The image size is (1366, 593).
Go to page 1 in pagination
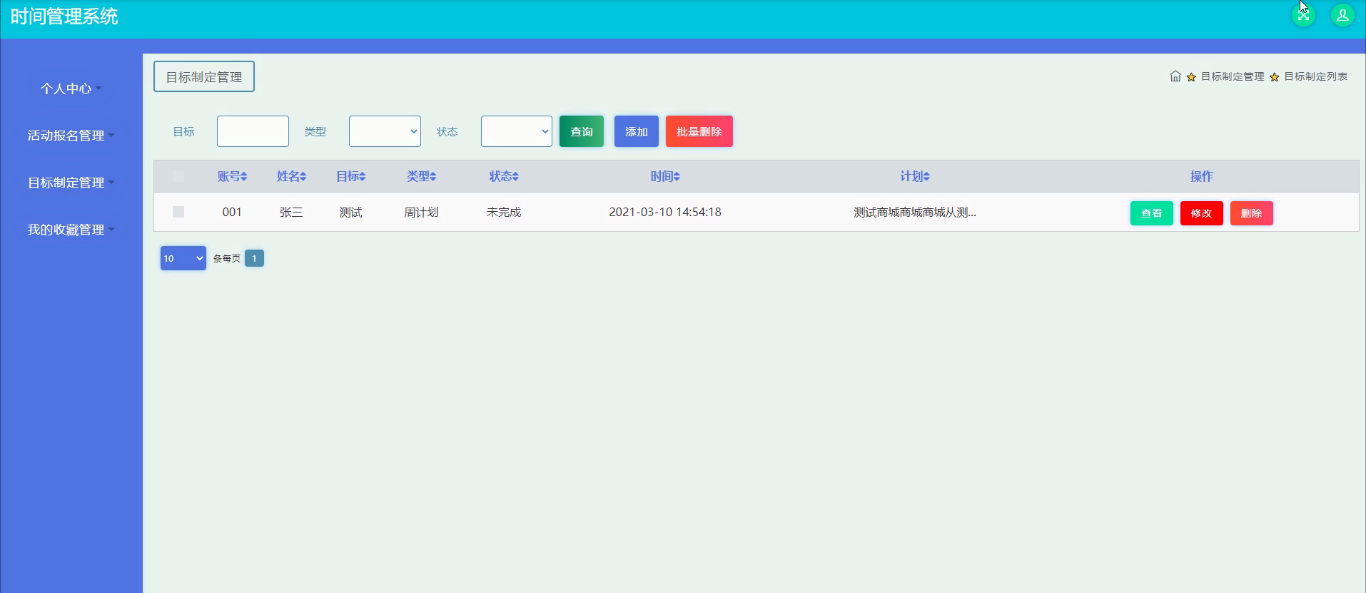point(254,258)
